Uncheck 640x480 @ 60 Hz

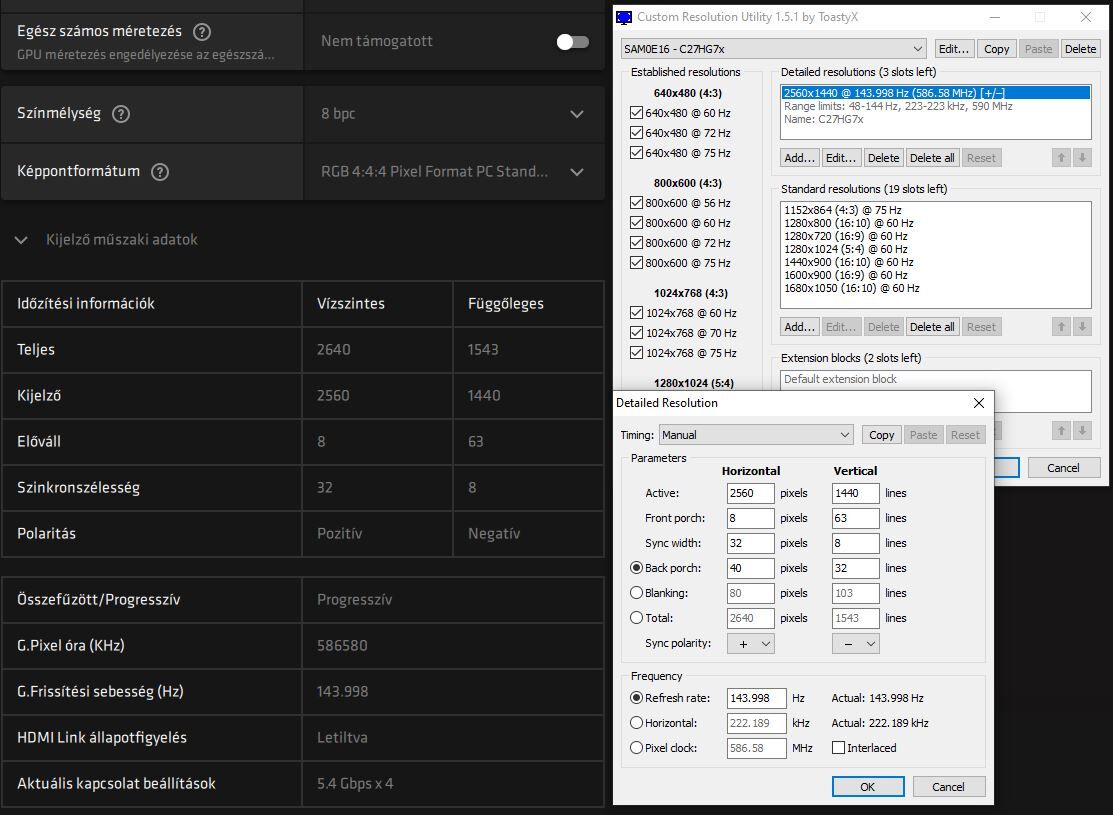pos(636,113)
